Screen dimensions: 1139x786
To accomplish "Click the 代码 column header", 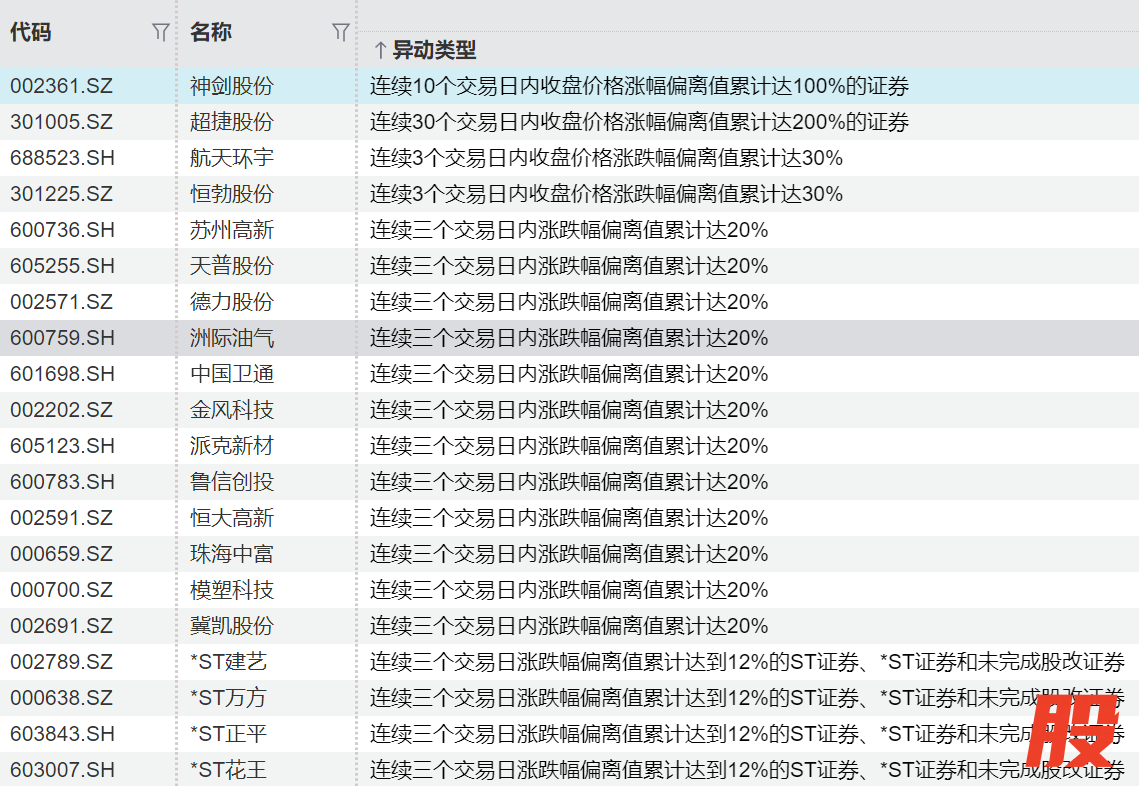I will [x=31, y=33].
